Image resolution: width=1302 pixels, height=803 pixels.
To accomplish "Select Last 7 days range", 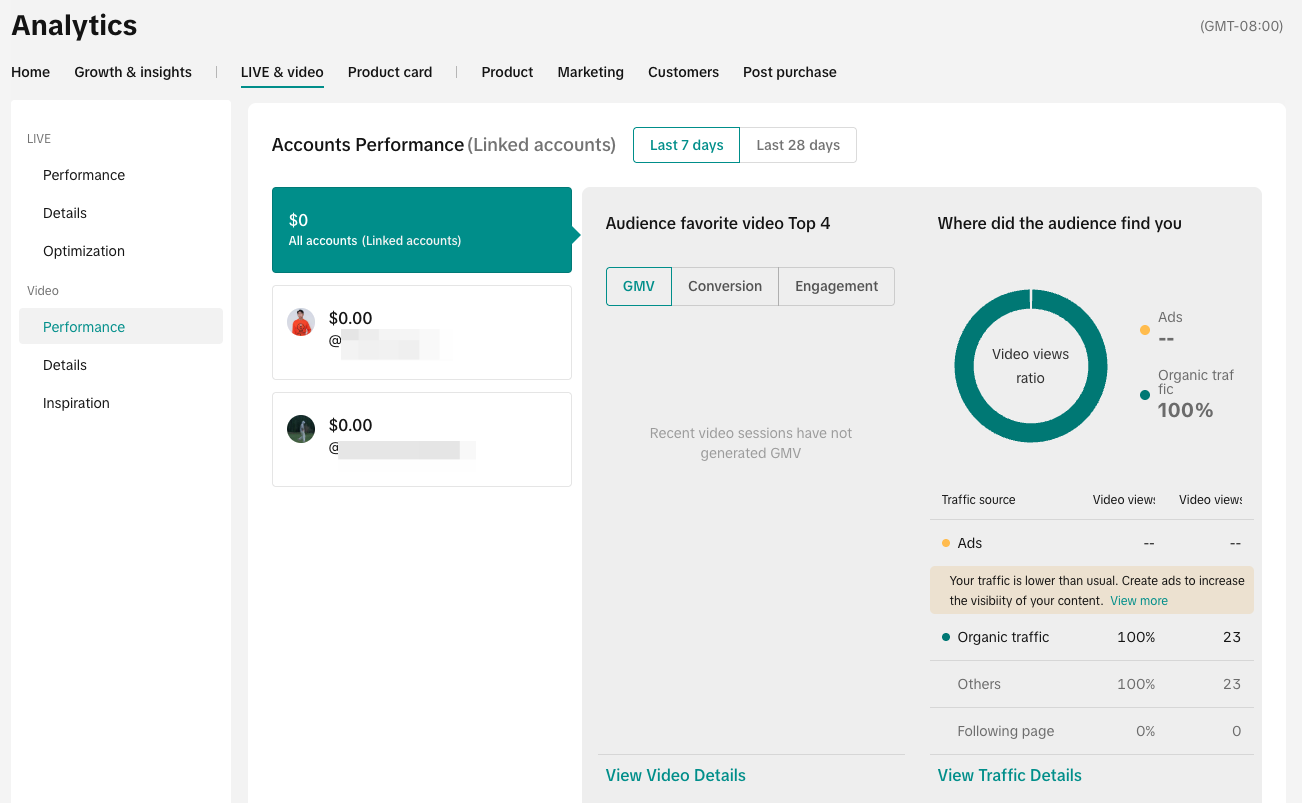I will (686, 145).
